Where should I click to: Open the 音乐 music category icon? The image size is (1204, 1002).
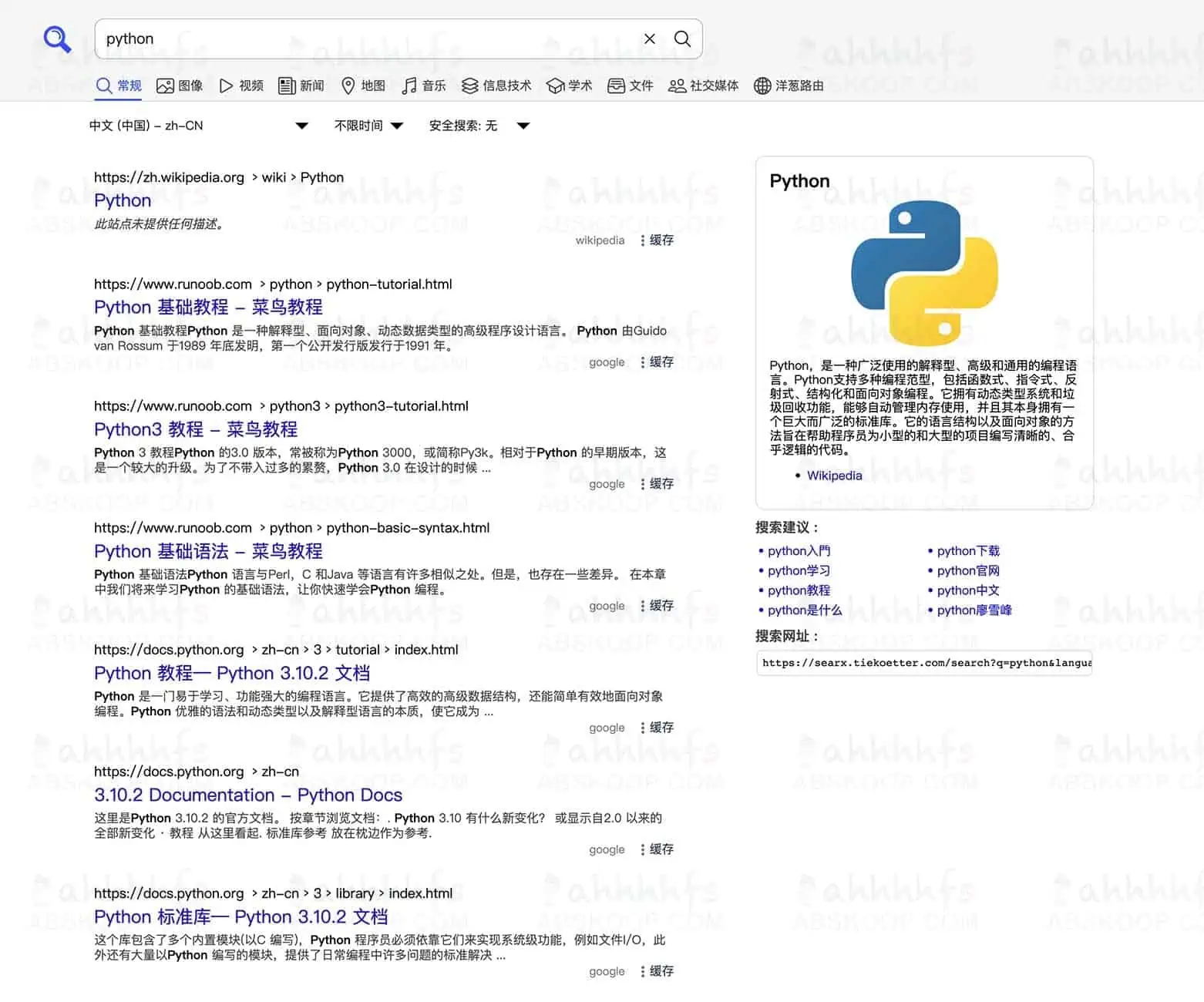[409, 86]
